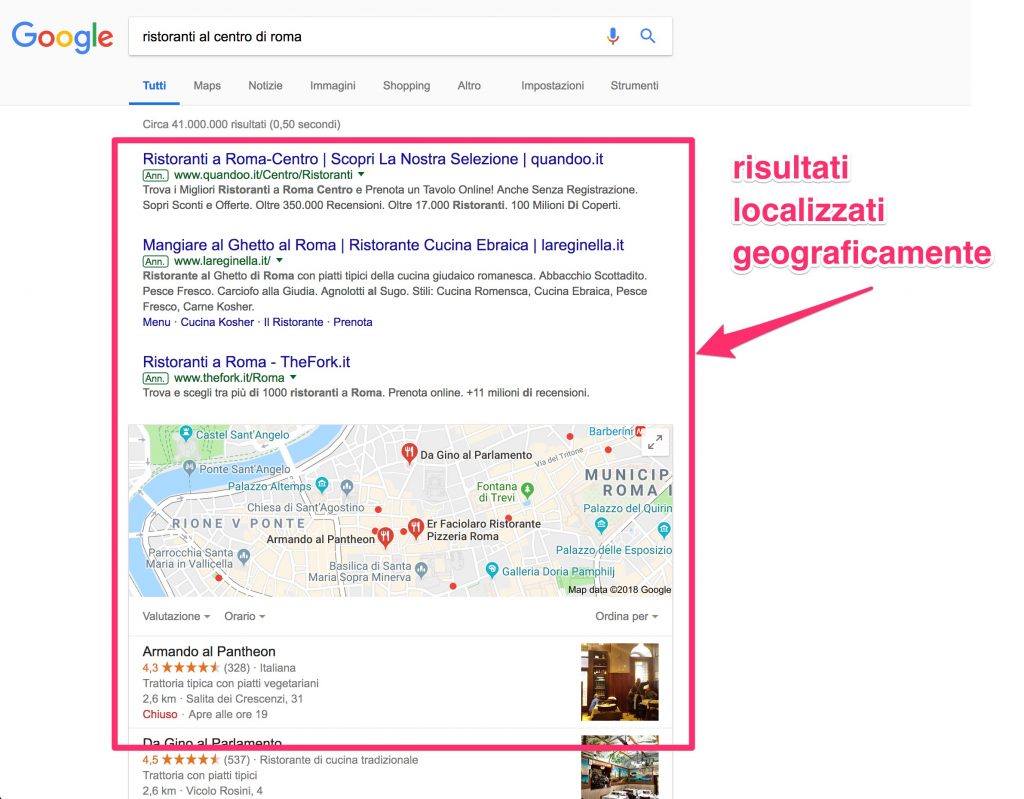The image size is (1024, 799).
Task: Open the Ristoranti a Roma-Centro quandoo.it result
Action: (373, 159)
